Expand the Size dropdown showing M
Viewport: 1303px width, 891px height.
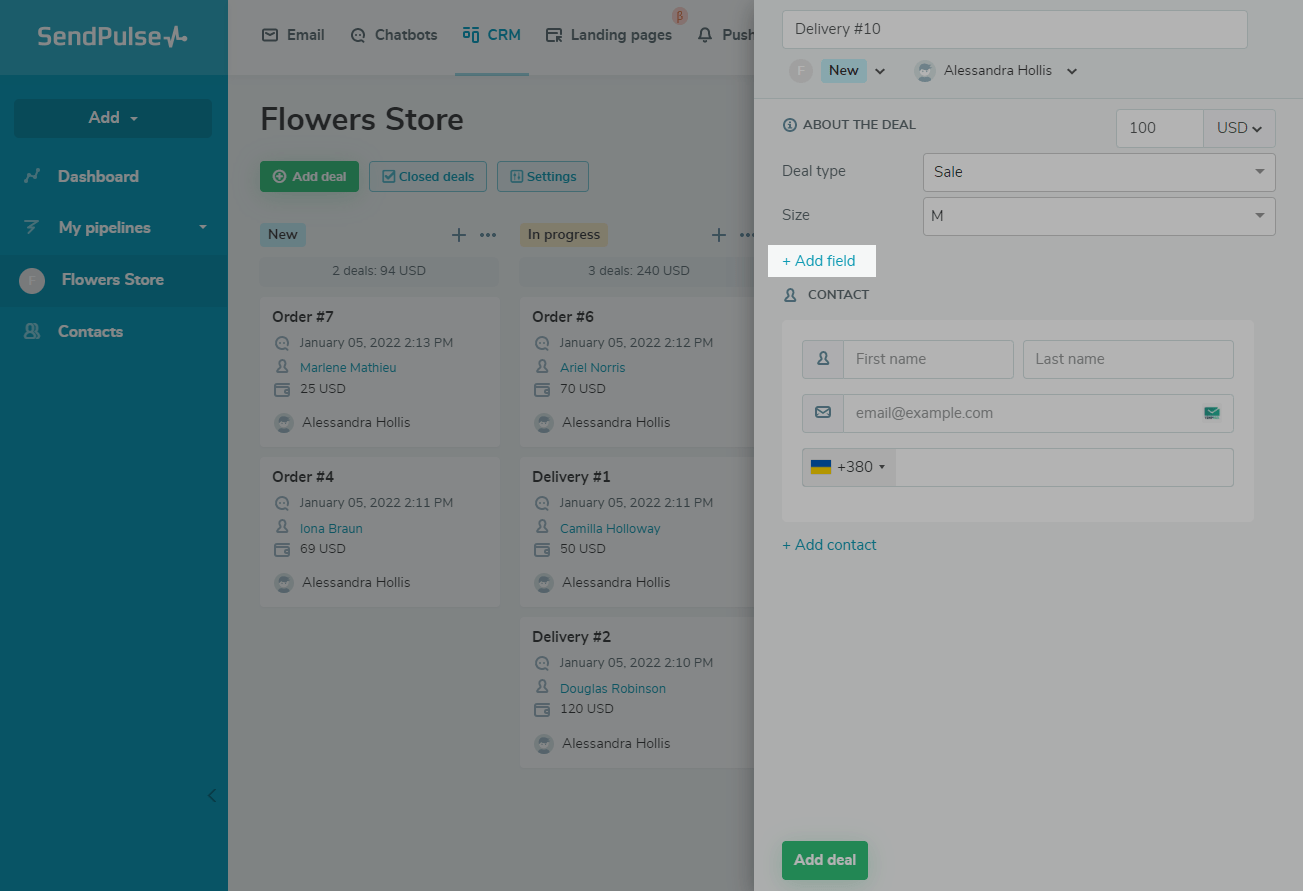point(1098,216)
